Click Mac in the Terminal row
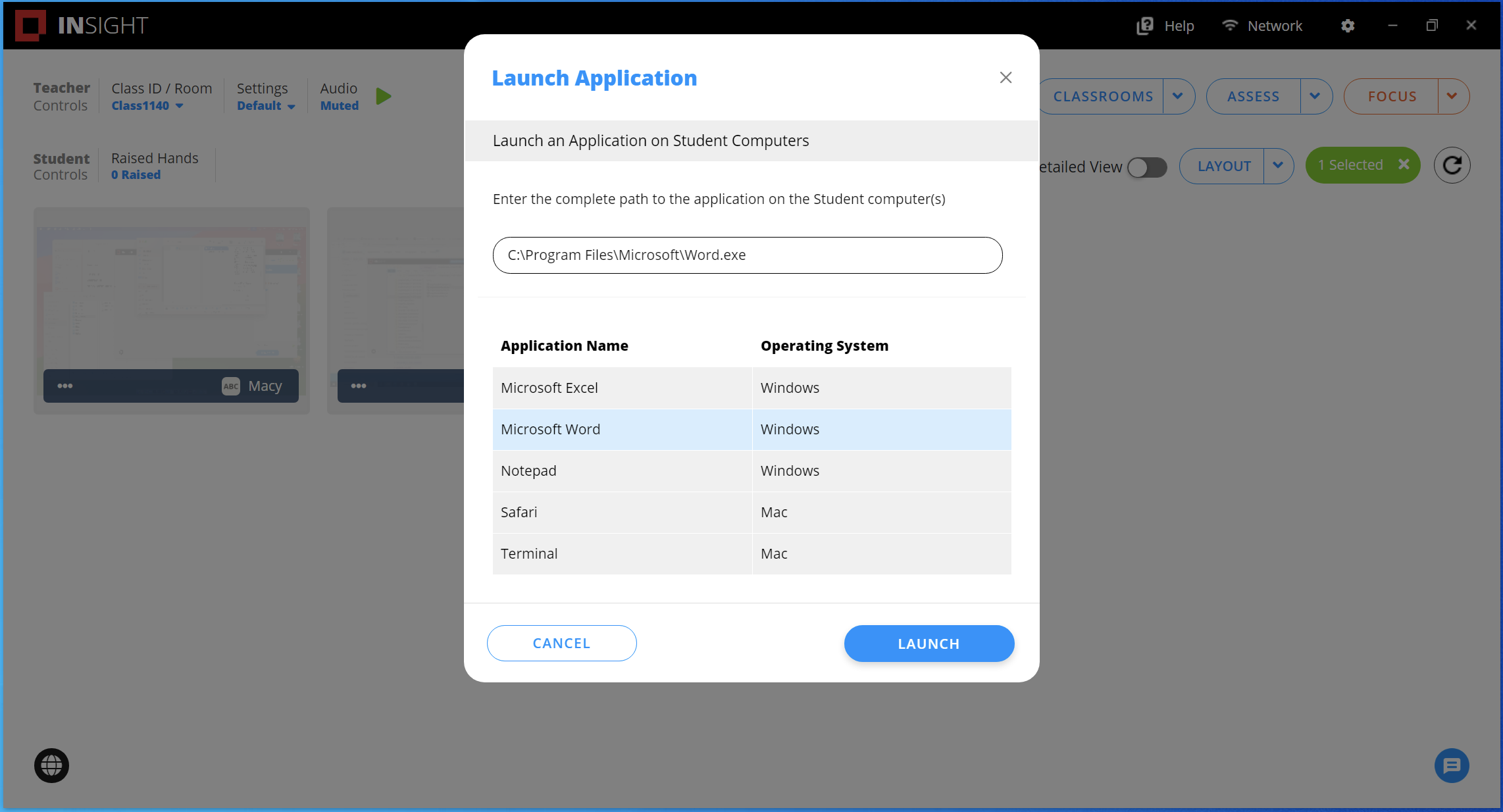This screenshot has width=1503, height=812. point(774,553)
